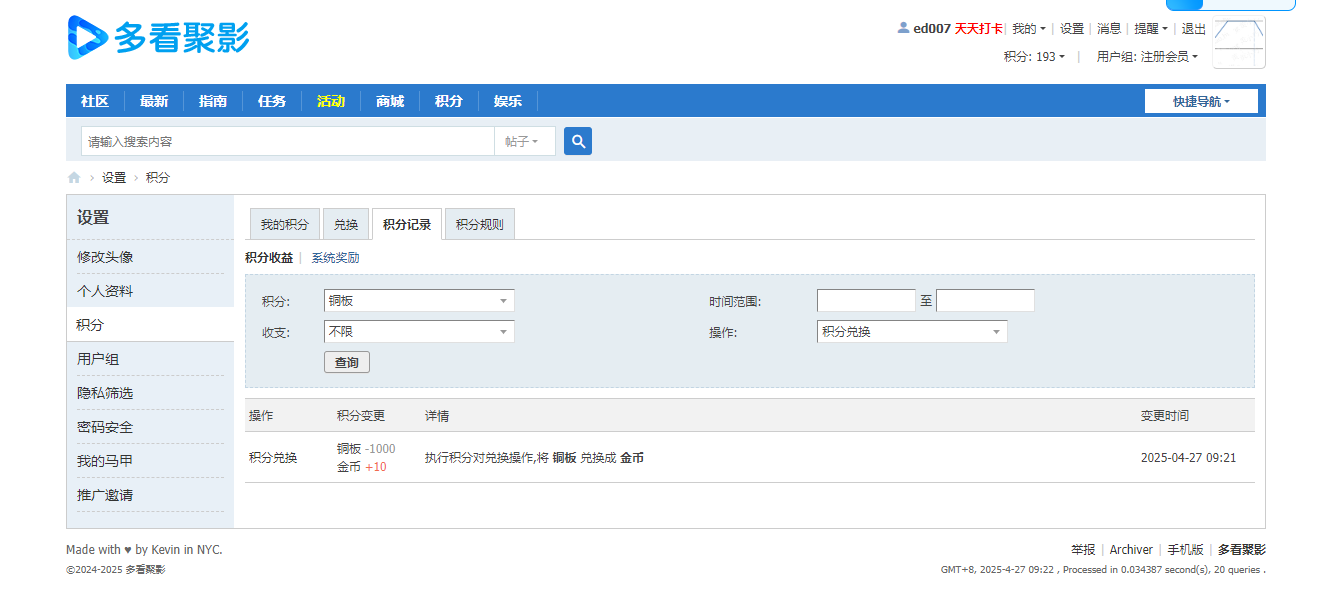Expand the 操作 dropdown showing 积分兑换

911,332
